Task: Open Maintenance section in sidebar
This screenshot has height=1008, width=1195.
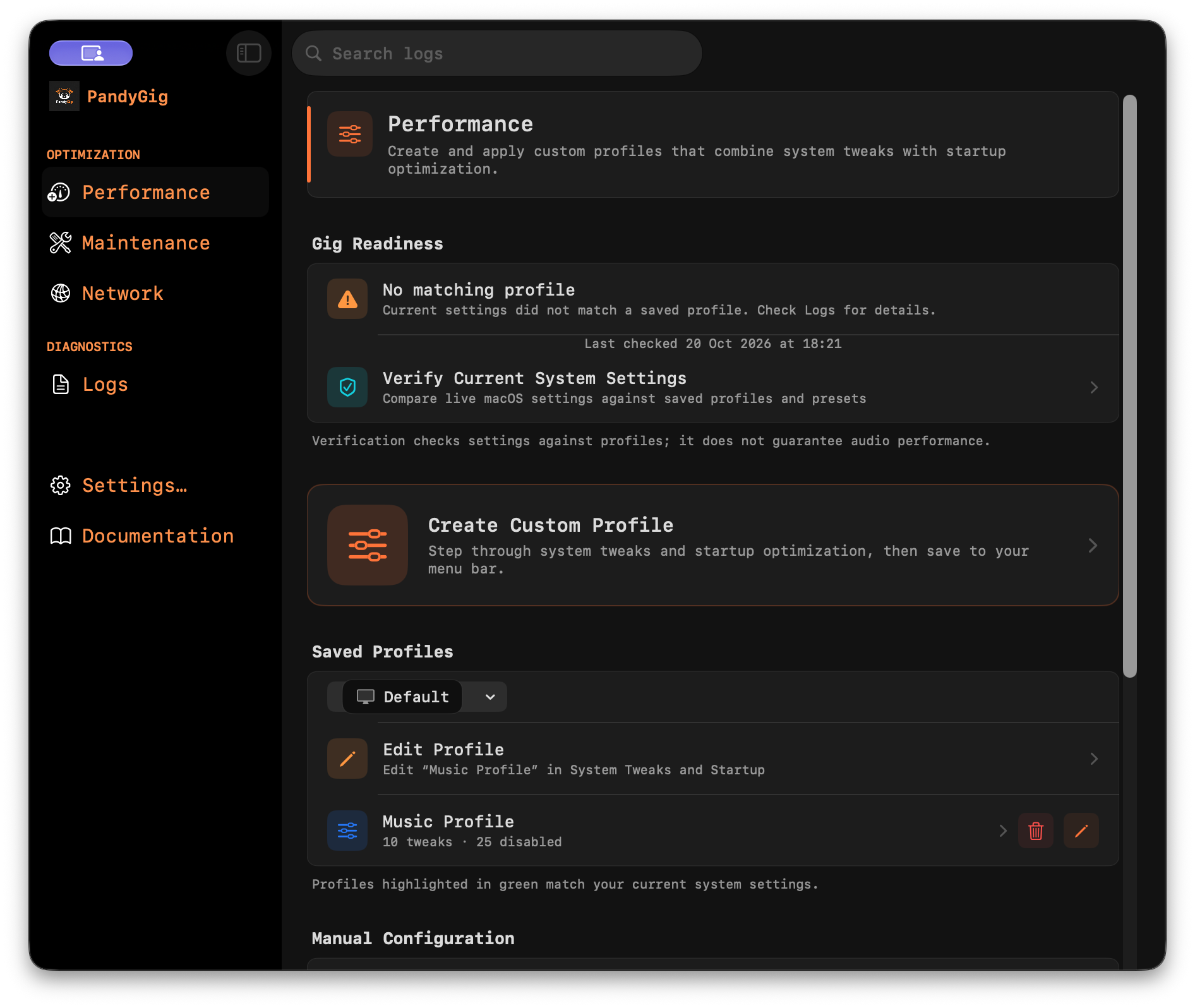Action: click(x=155, y=243)
